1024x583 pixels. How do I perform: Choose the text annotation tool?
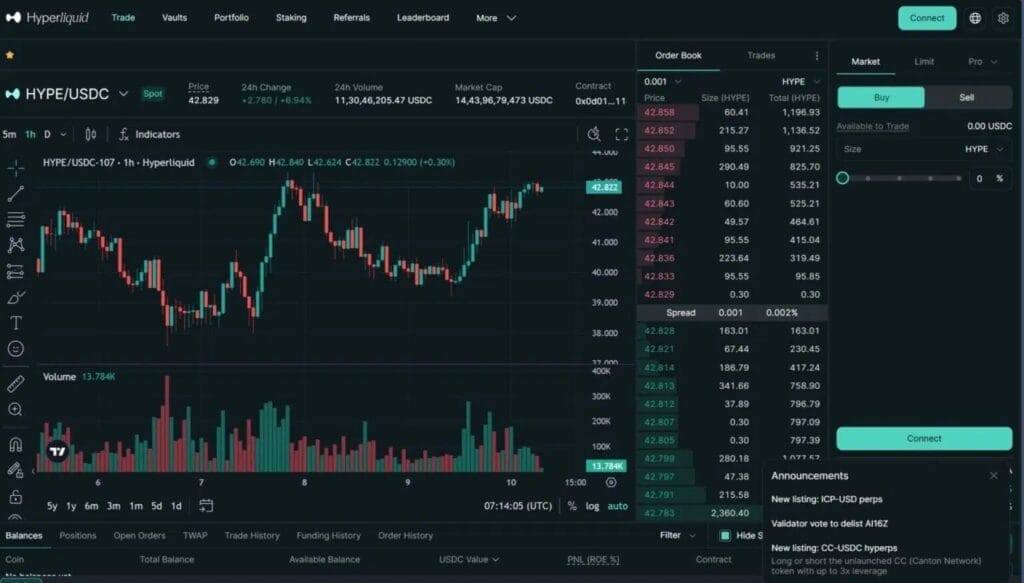[x=16, y=323]
